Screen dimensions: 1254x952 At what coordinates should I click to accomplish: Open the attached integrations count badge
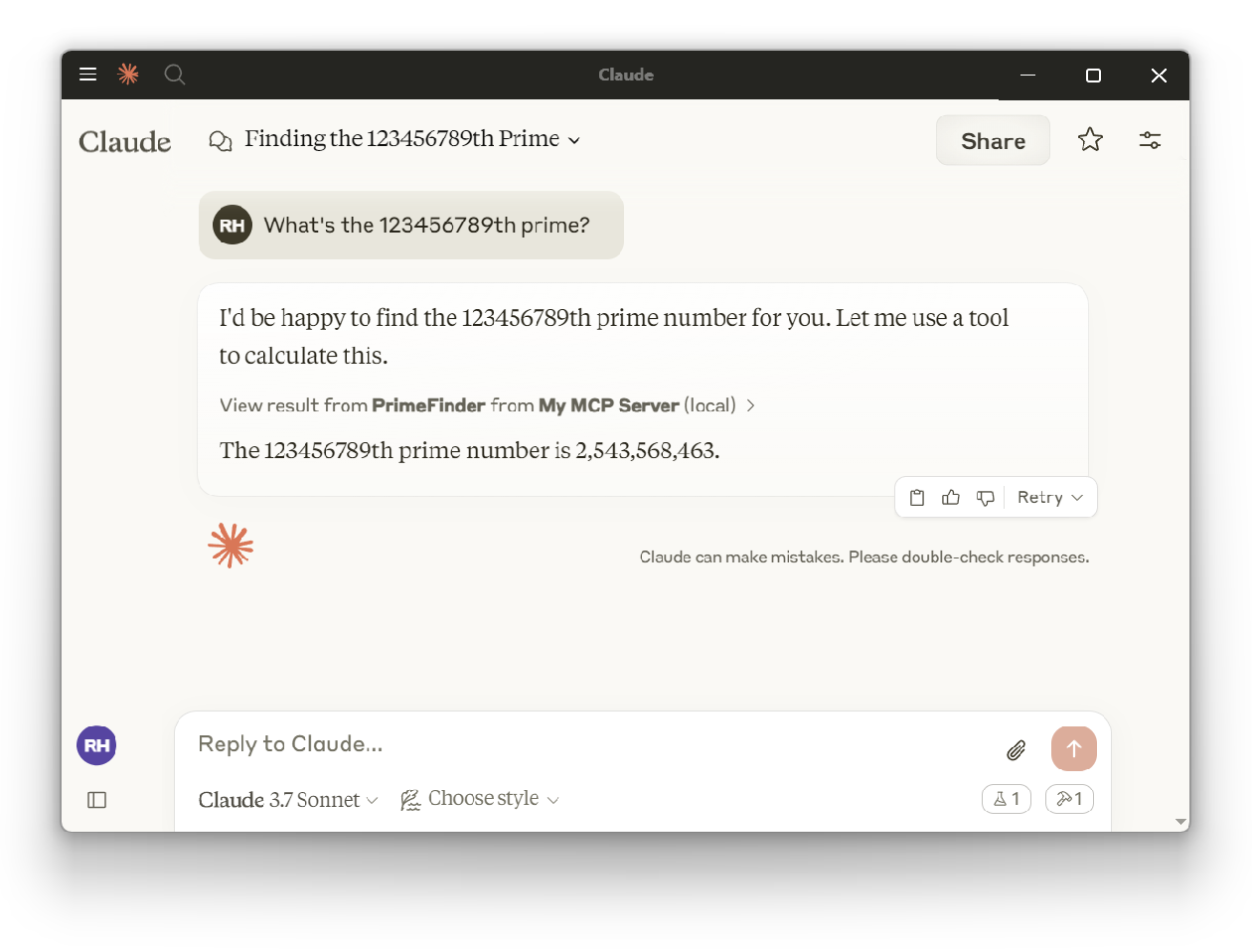click(1007, 799)
